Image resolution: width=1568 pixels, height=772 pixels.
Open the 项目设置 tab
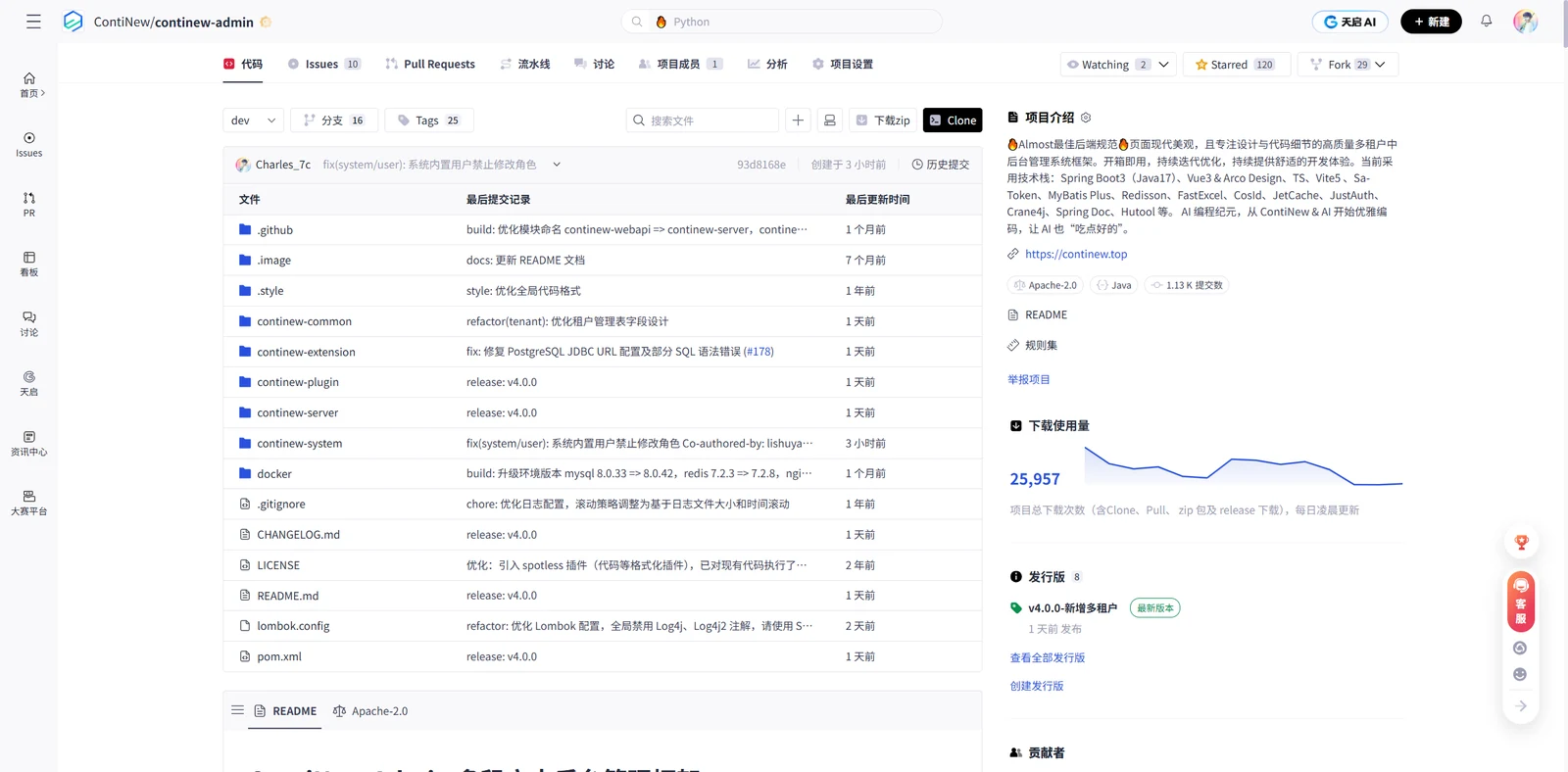coord(843,65)
